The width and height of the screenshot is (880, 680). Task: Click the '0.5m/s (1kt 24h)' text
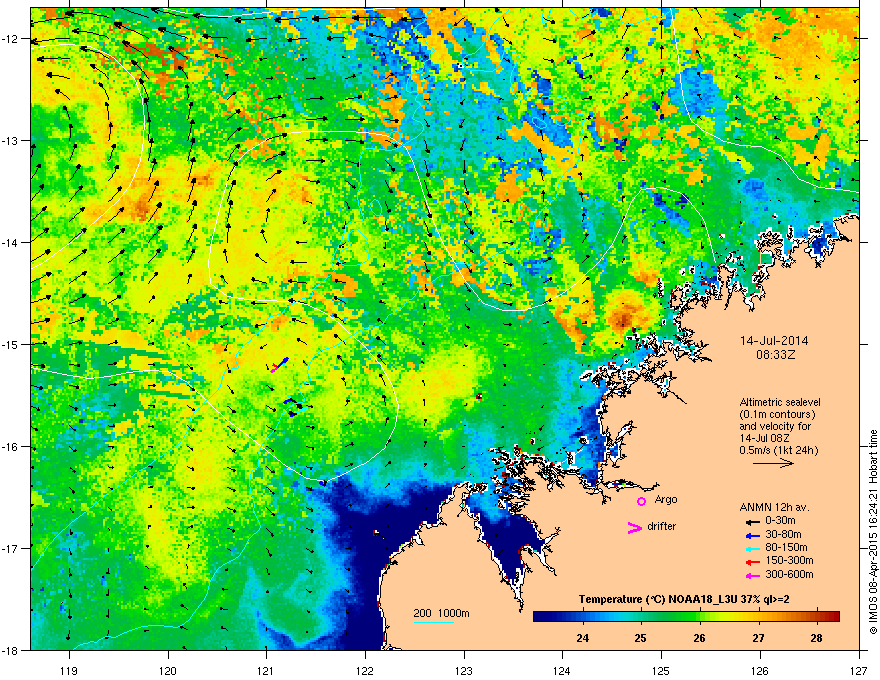click(x=778, y=450)
